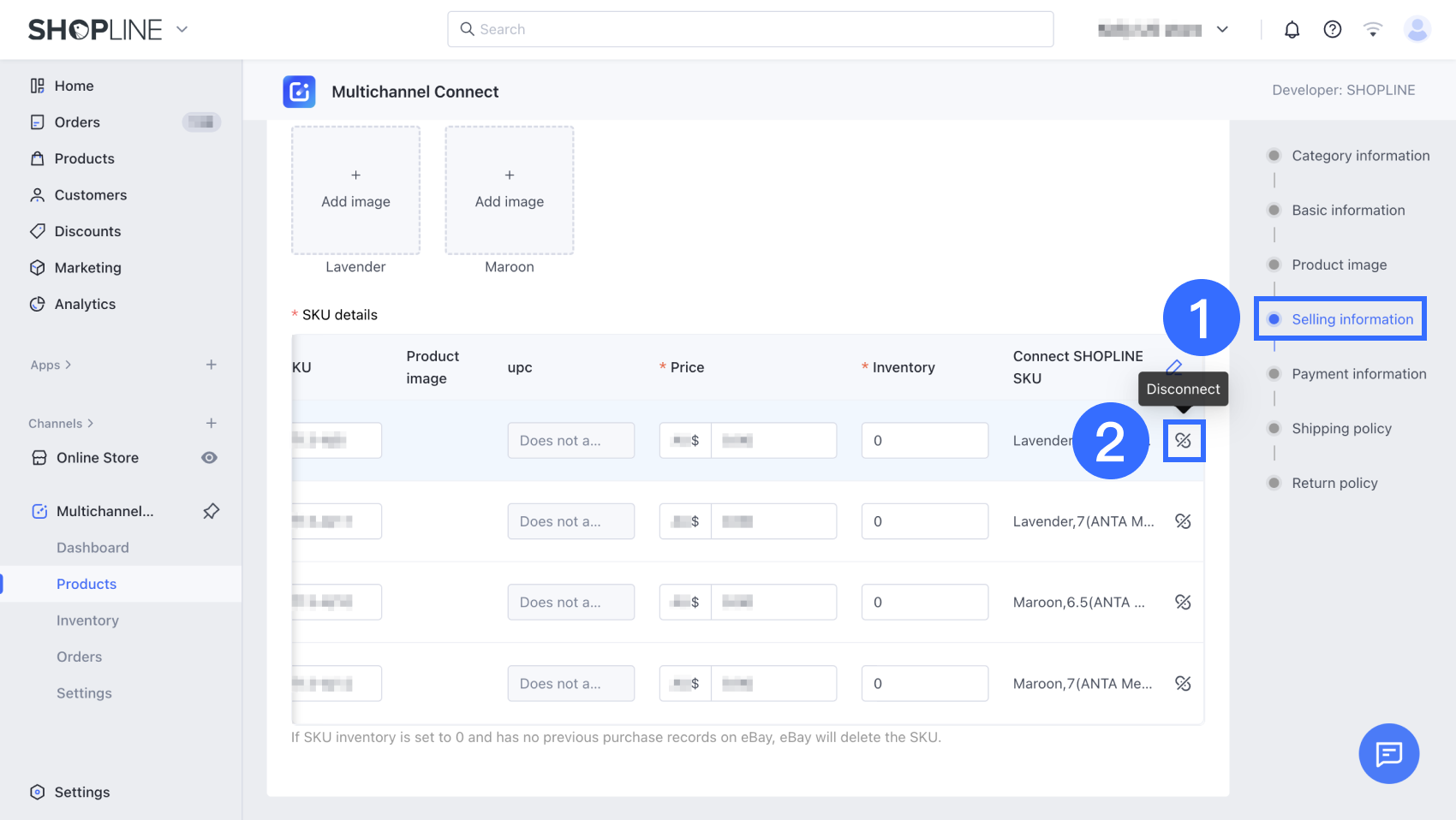Click the SHOPLINE logo
The height and width of the screenshot is (820, 1456).
pyautogui.click(x=94, y=30)
